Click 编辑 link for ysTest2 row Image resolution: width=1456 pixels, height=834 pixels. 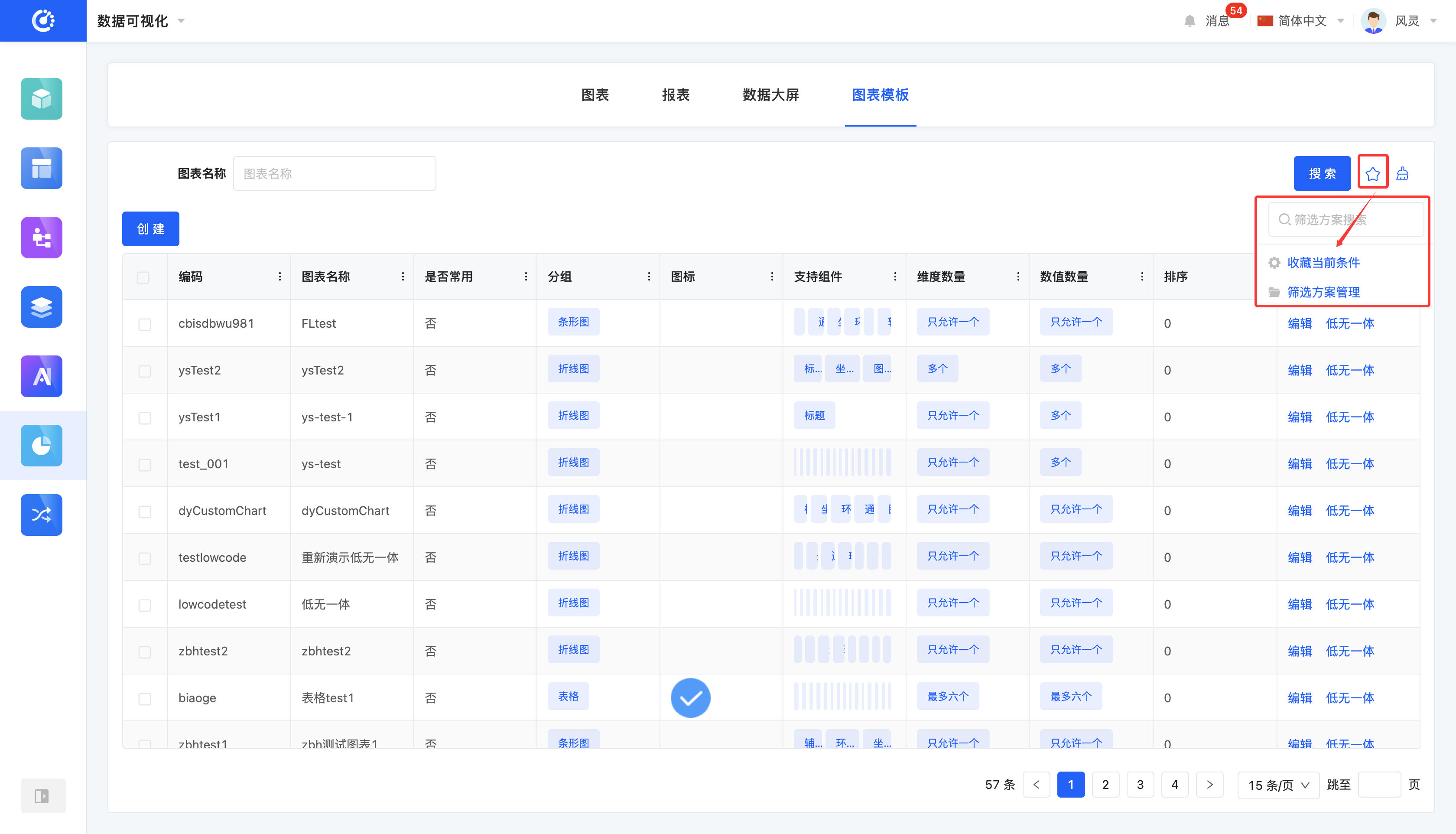pyautogui.click(x=1299, y=370)
